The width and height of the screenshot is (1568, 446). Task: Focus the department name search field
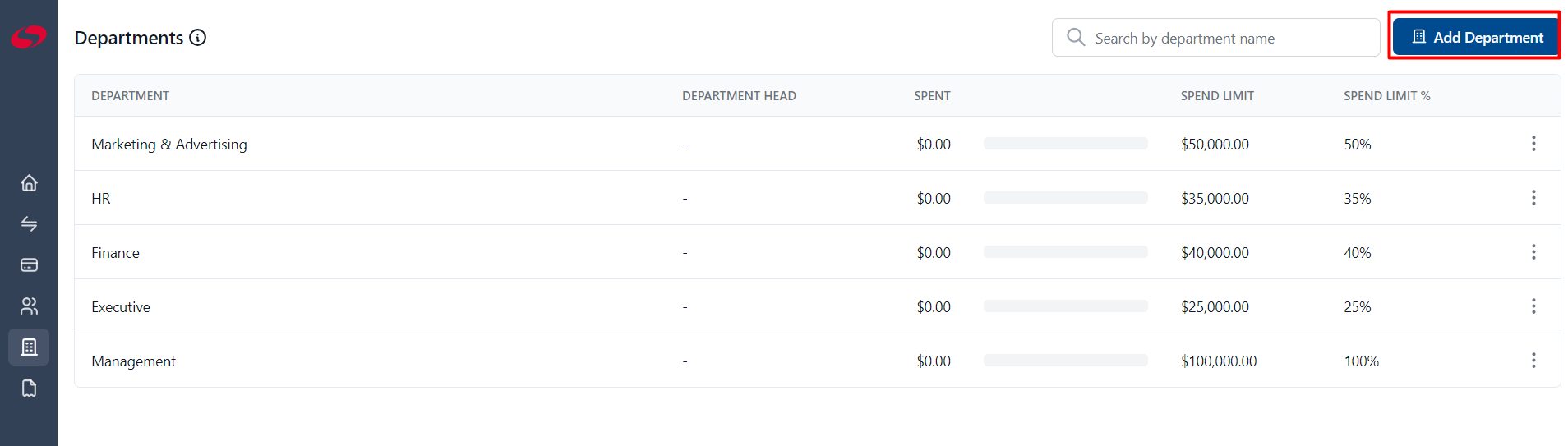tap(1215, 38)
